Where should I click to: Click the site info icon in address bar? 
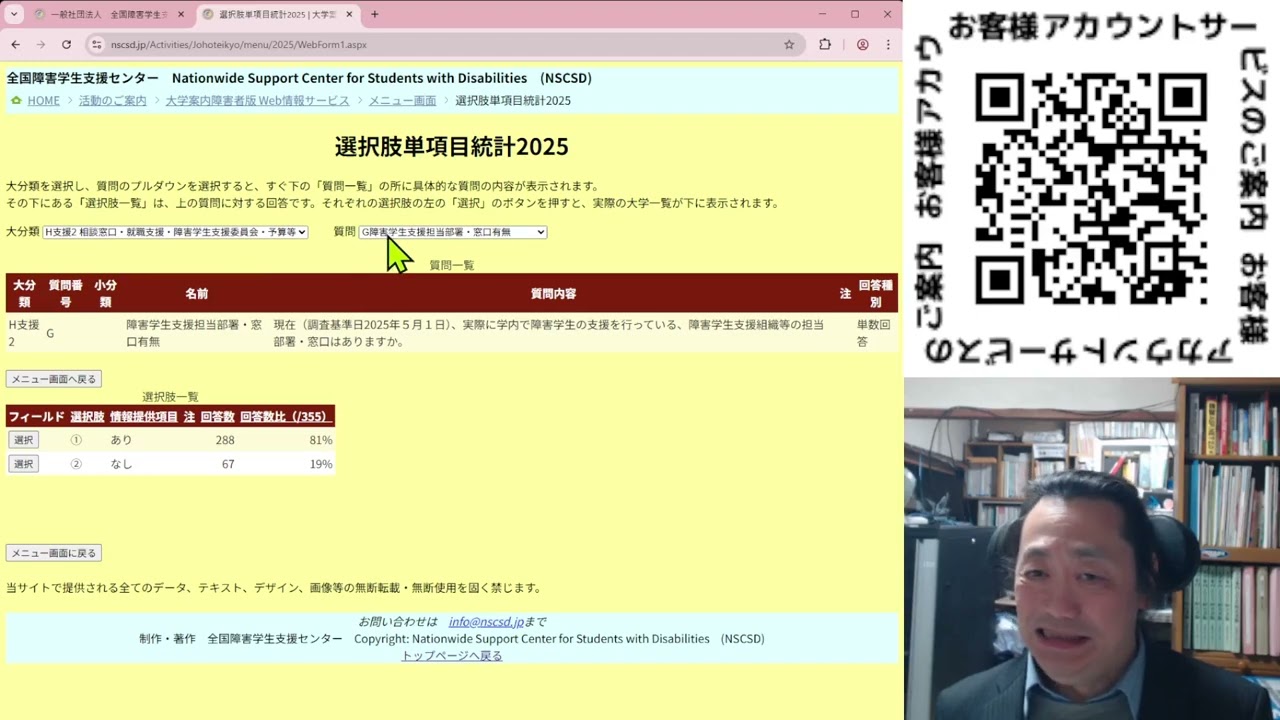coord(97,45)
